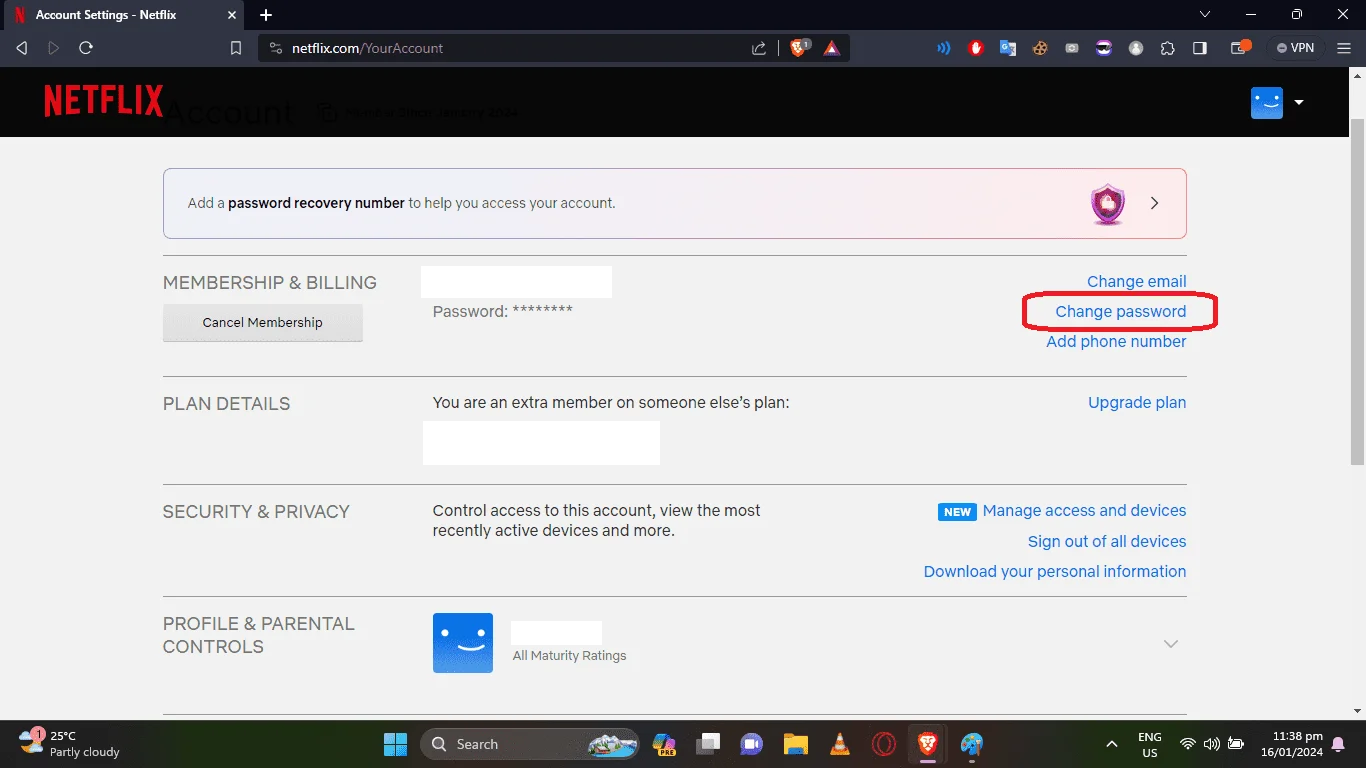The height and width of the screenshot is (768, 1366).
Task: Click the Change password link
Action: point(1121,312)
